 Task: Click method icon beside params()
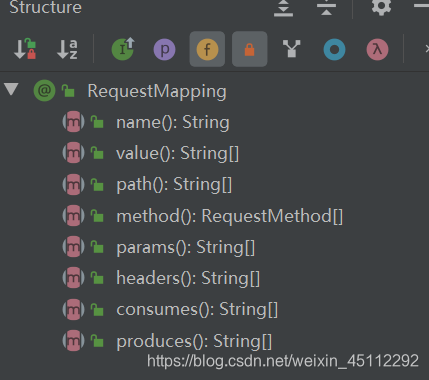pos(73,247)
